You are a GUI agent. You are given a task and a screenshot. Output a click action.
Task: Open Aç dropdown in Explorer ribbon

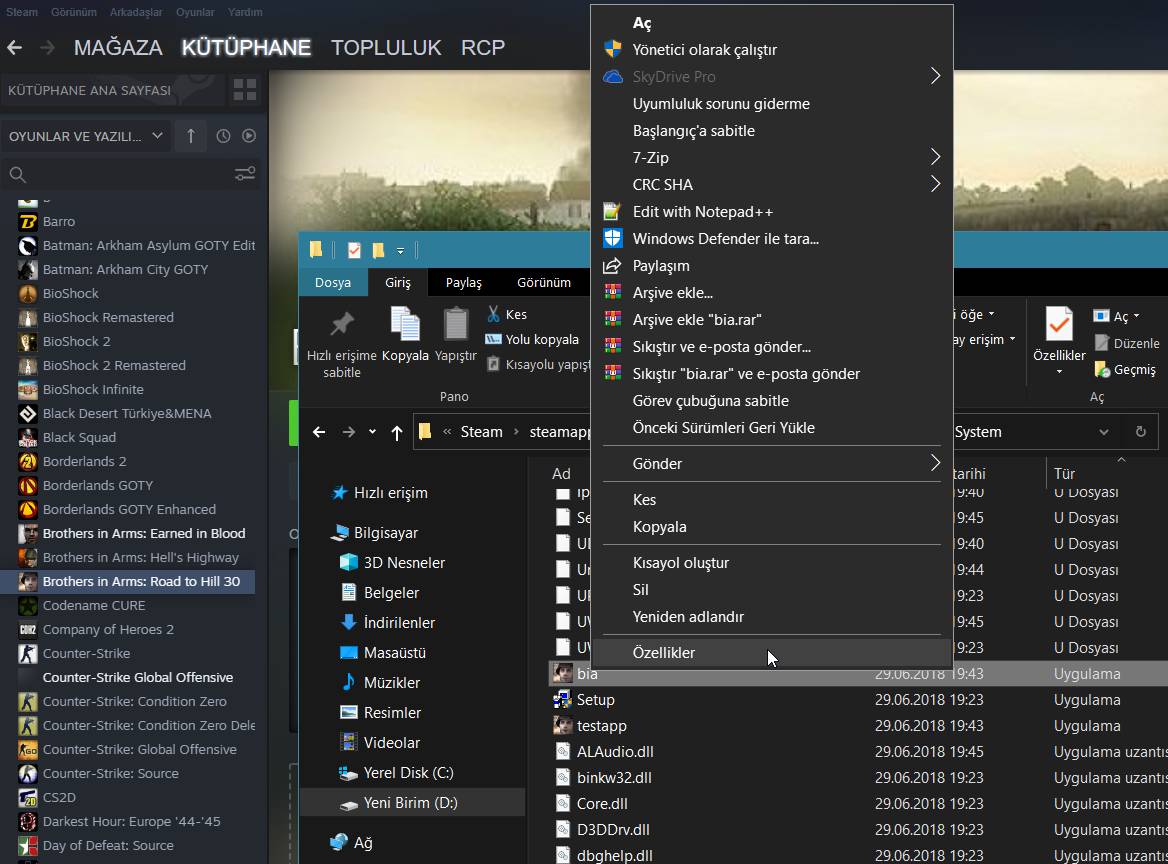point(1136,316)
